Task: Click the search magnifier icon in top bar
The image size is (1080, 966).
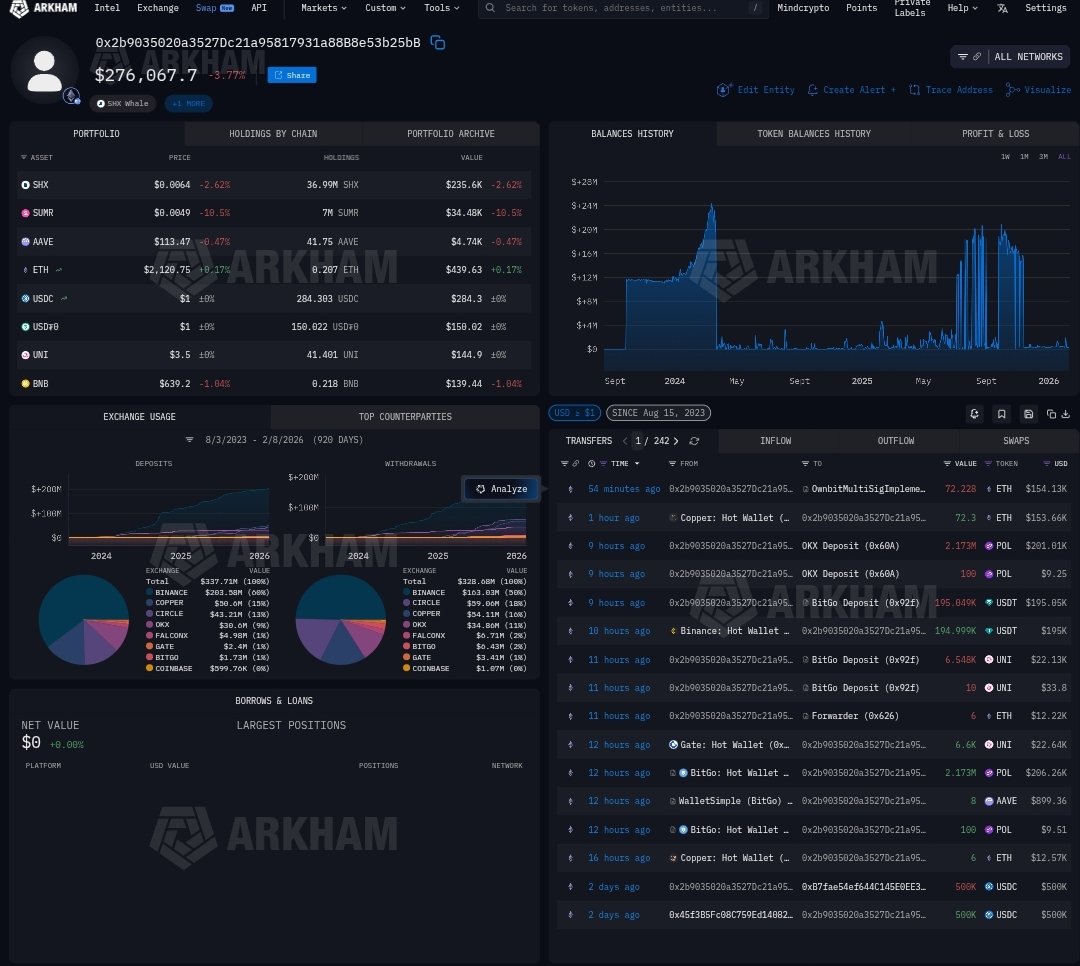Action: tap(490, 8)
